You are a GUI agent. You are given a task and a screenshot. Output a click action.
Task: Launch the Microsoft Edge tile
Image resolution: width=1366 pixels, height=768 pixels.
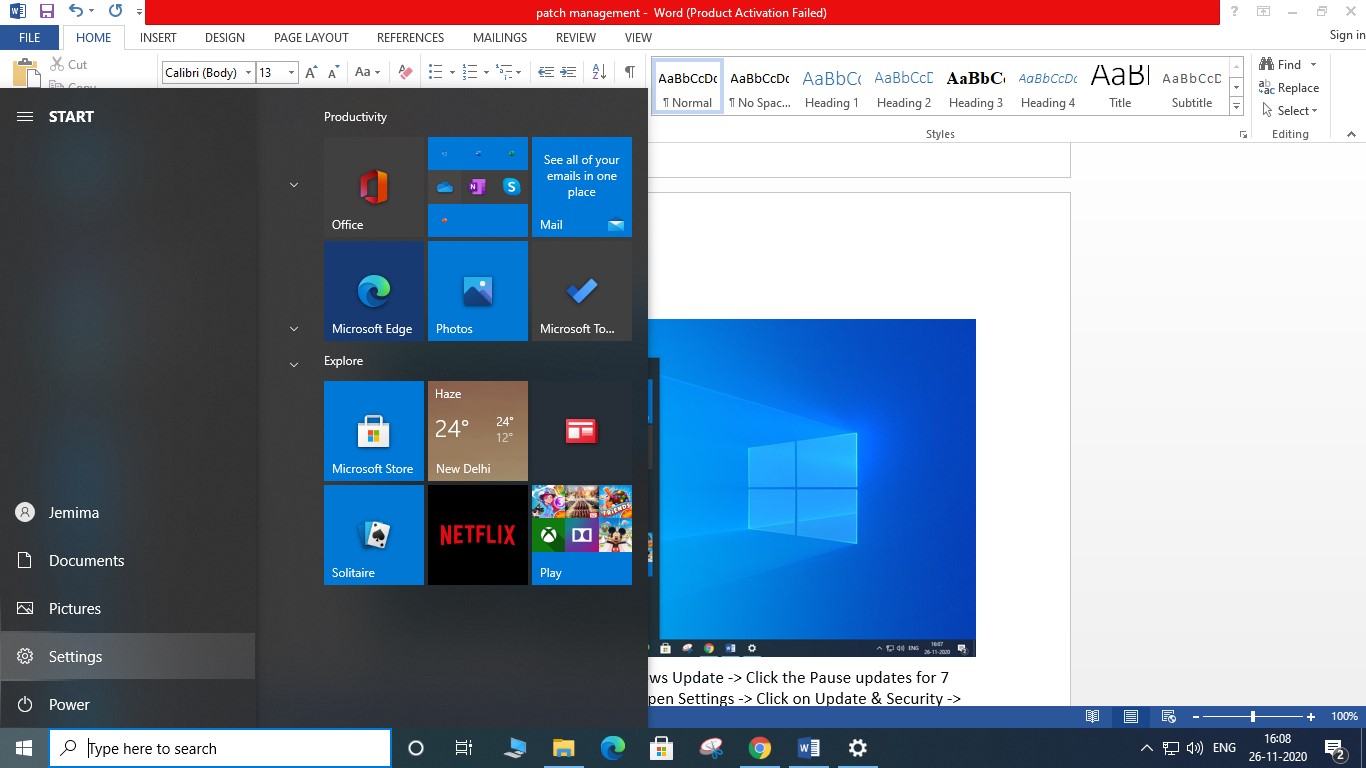(374, 291)
